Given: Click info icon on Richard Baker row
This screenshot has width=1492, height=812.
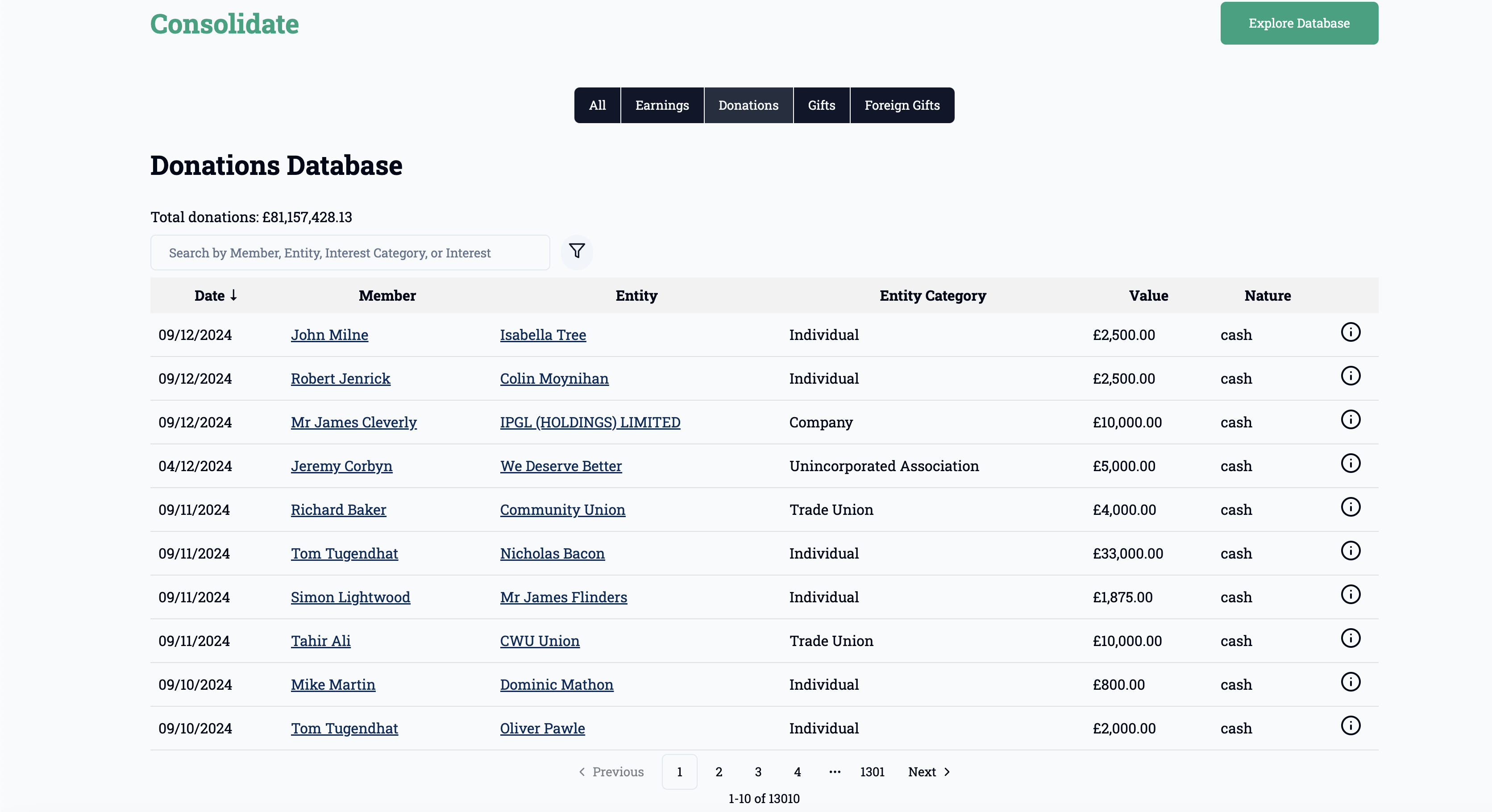Looking at the screenshot, I should coord(1350,507).
